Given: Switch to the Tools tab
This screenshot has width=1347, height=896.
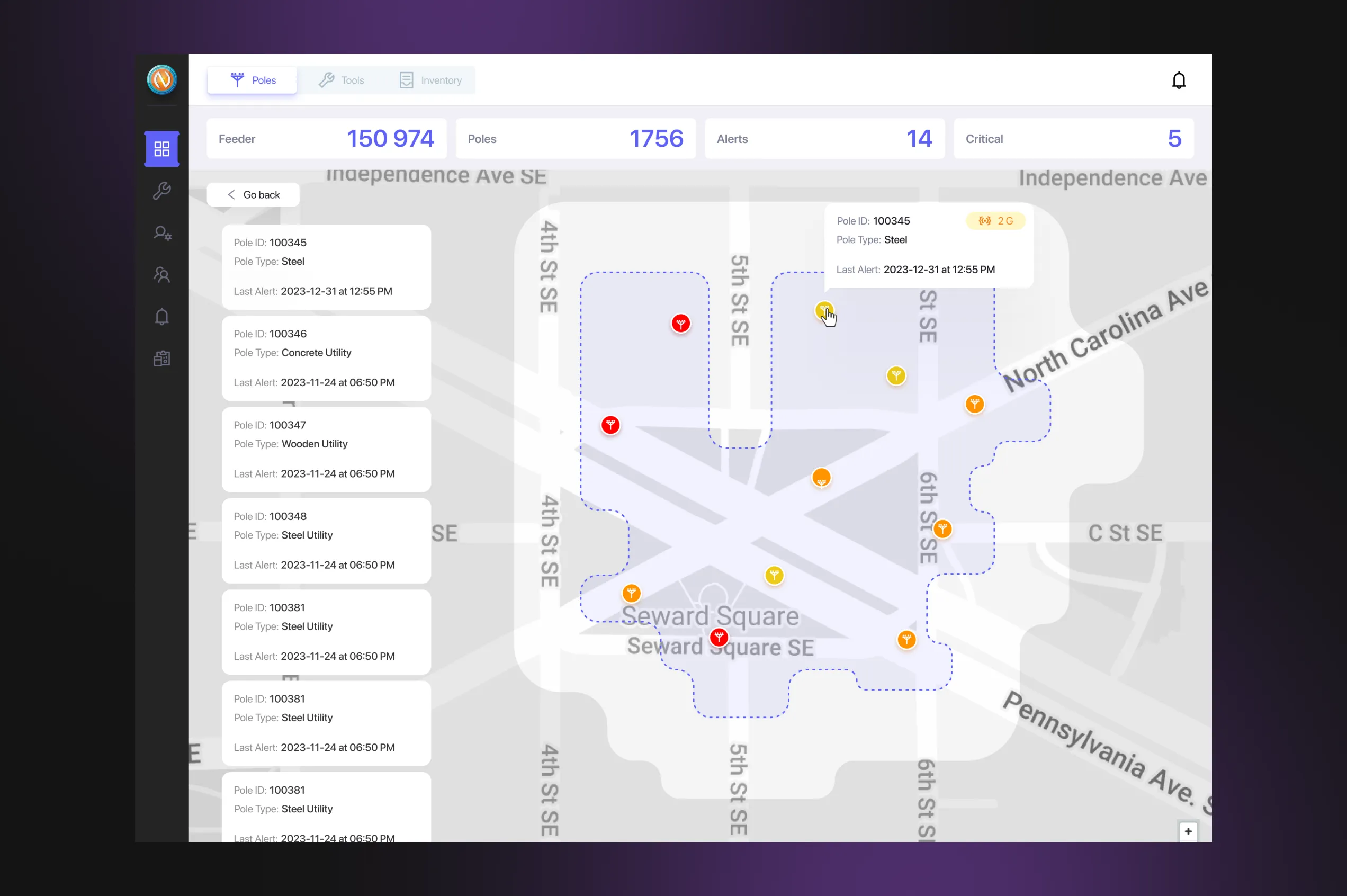Looking at the screenshot, I should pos(341,80).
